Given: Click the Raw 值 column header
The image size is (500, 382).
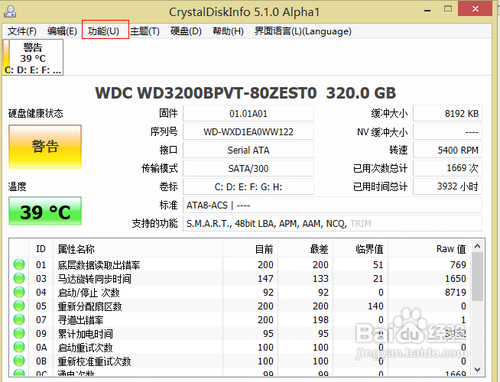Looking at the screenshot, I should coord(429,249).
